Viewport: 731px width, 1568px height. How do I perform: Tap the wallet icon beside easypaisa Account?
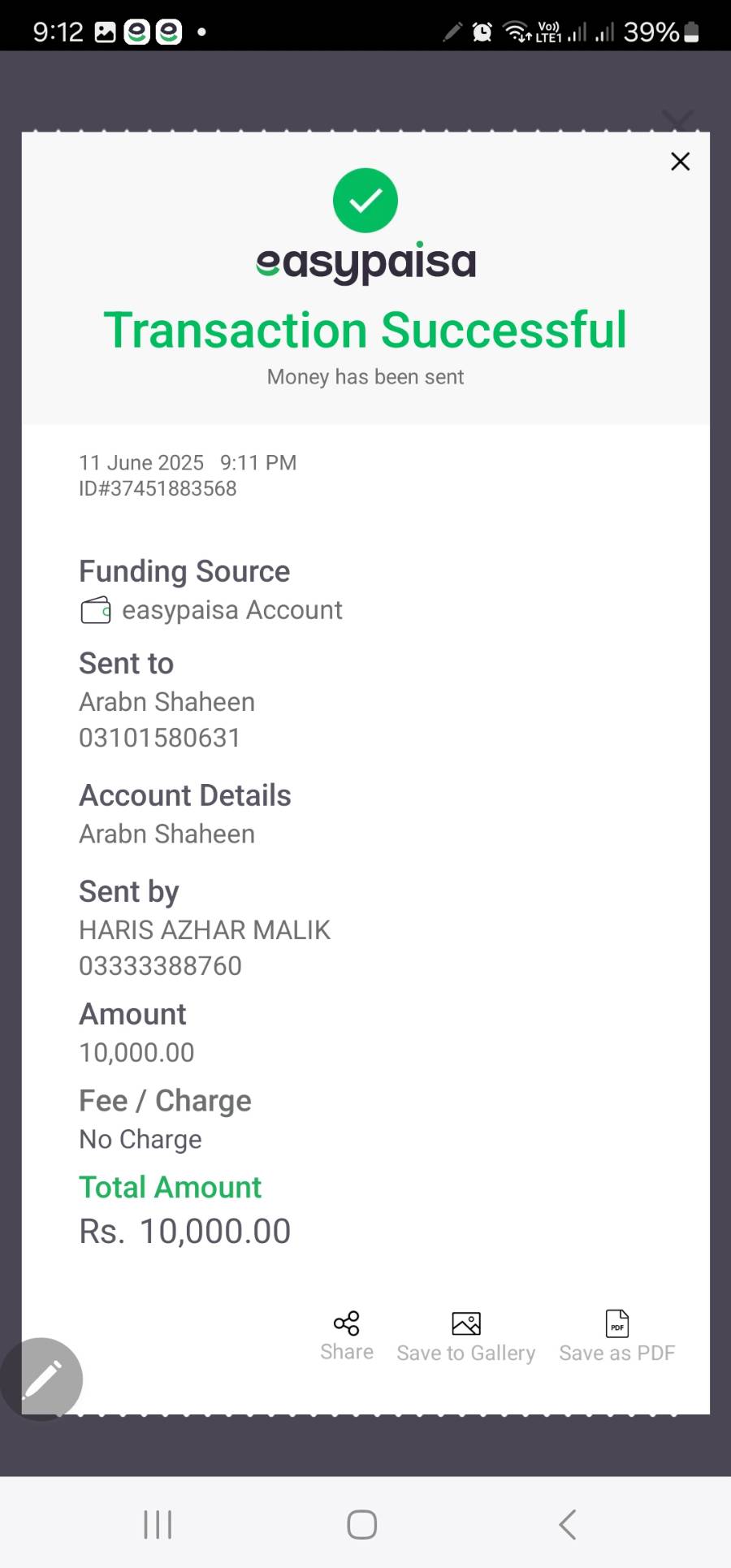tap(96, 610)
